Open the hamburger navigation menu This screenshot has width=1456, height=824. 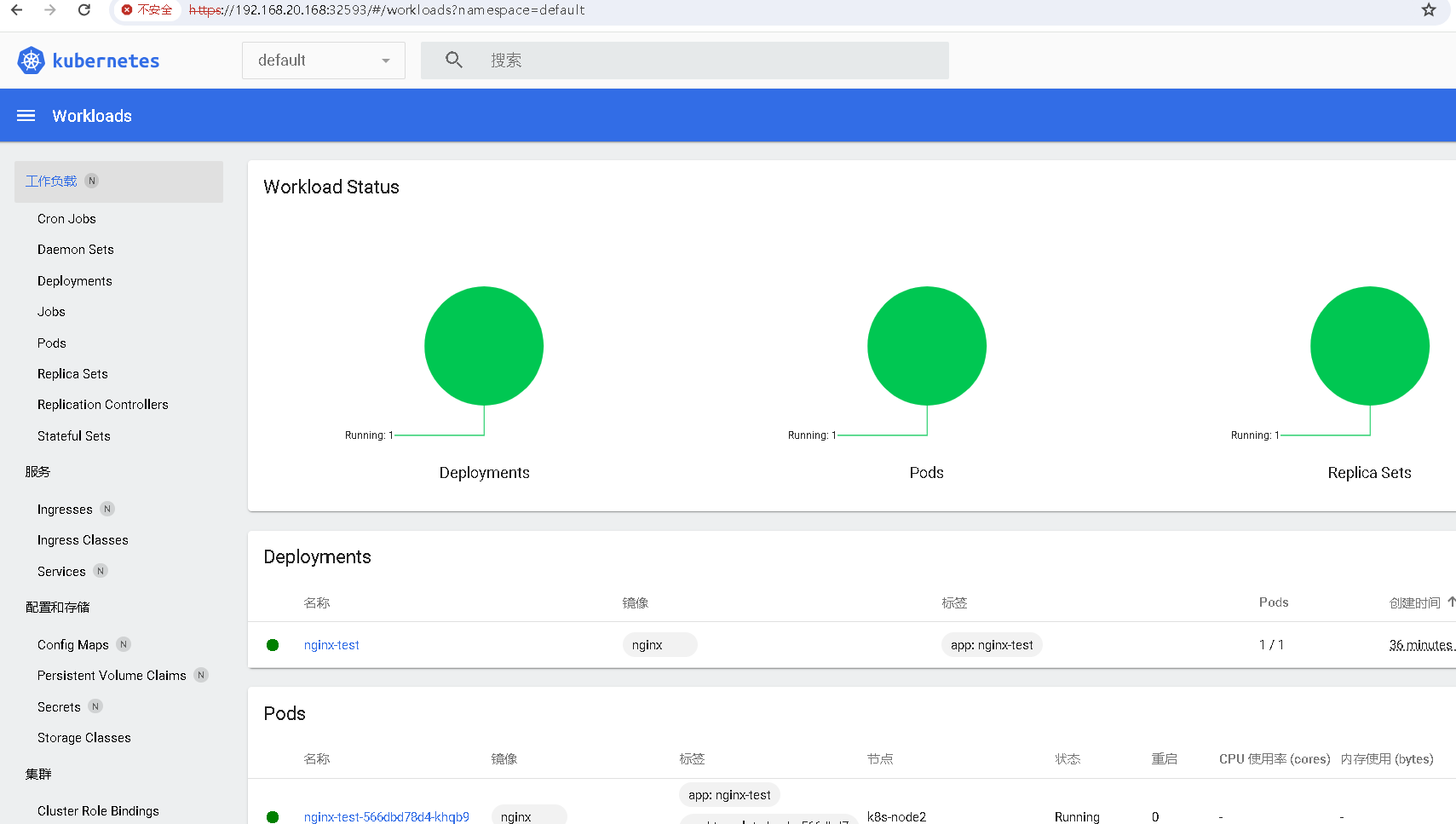26,116
